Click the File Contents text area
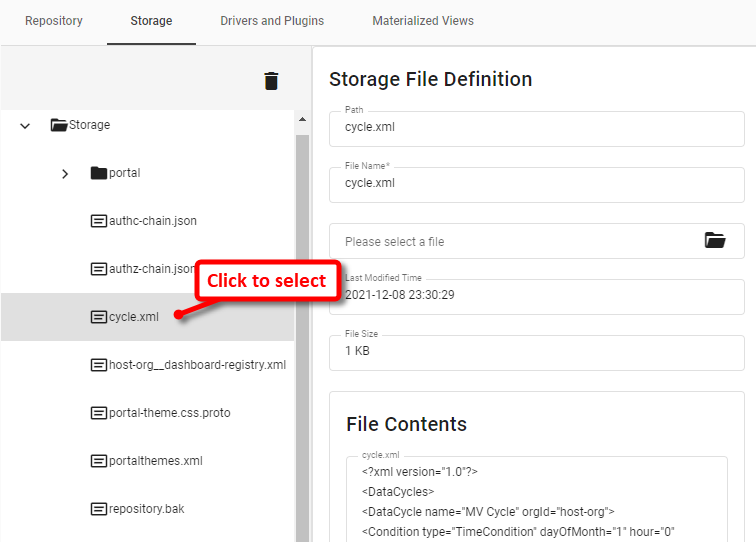 pyautogui.click(x=536, y=500)
